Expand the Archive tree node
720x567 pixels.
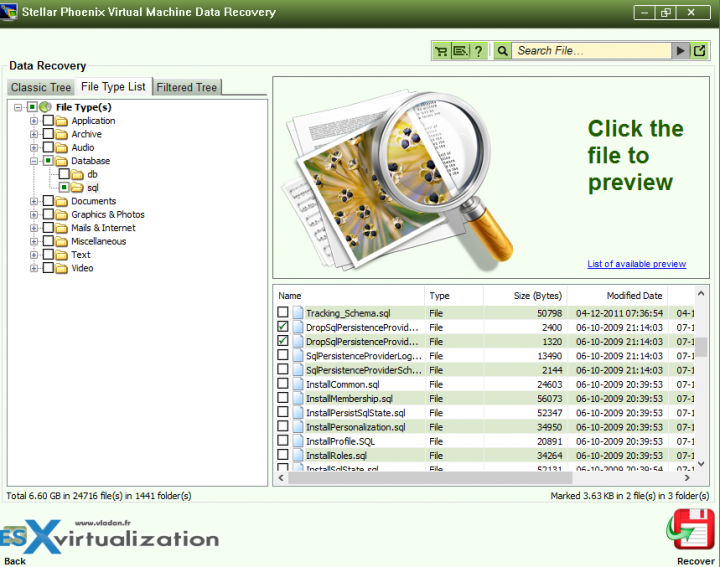(x=34, y=134)
